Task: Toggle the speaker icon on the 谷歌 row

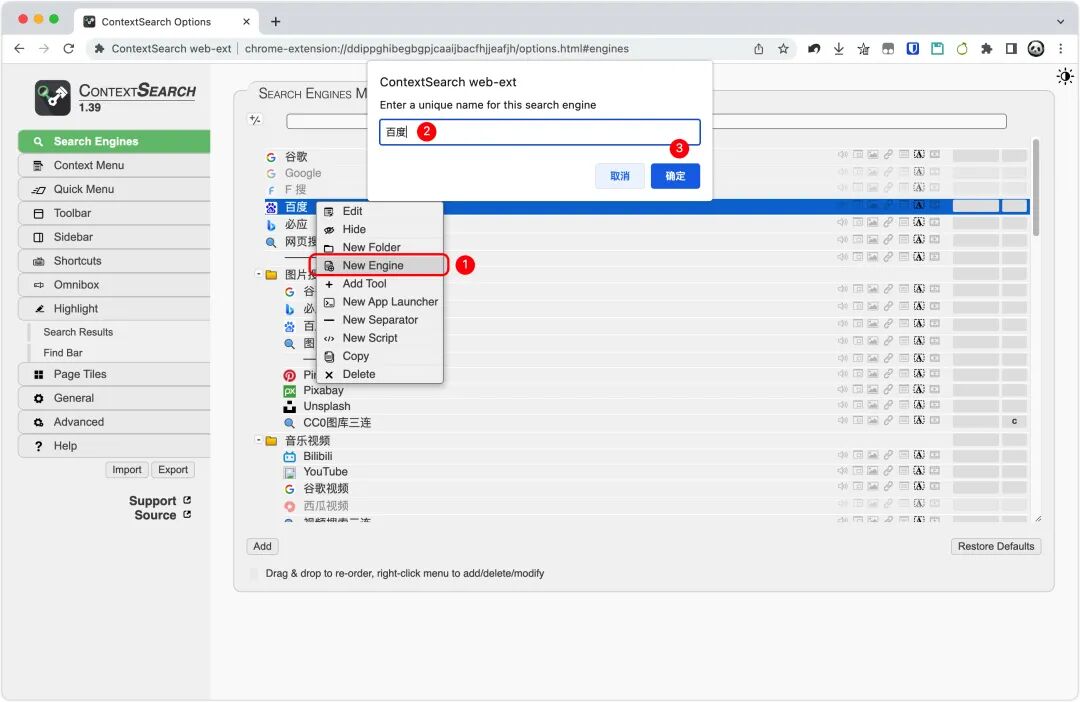Action: [x=842, y=154]
